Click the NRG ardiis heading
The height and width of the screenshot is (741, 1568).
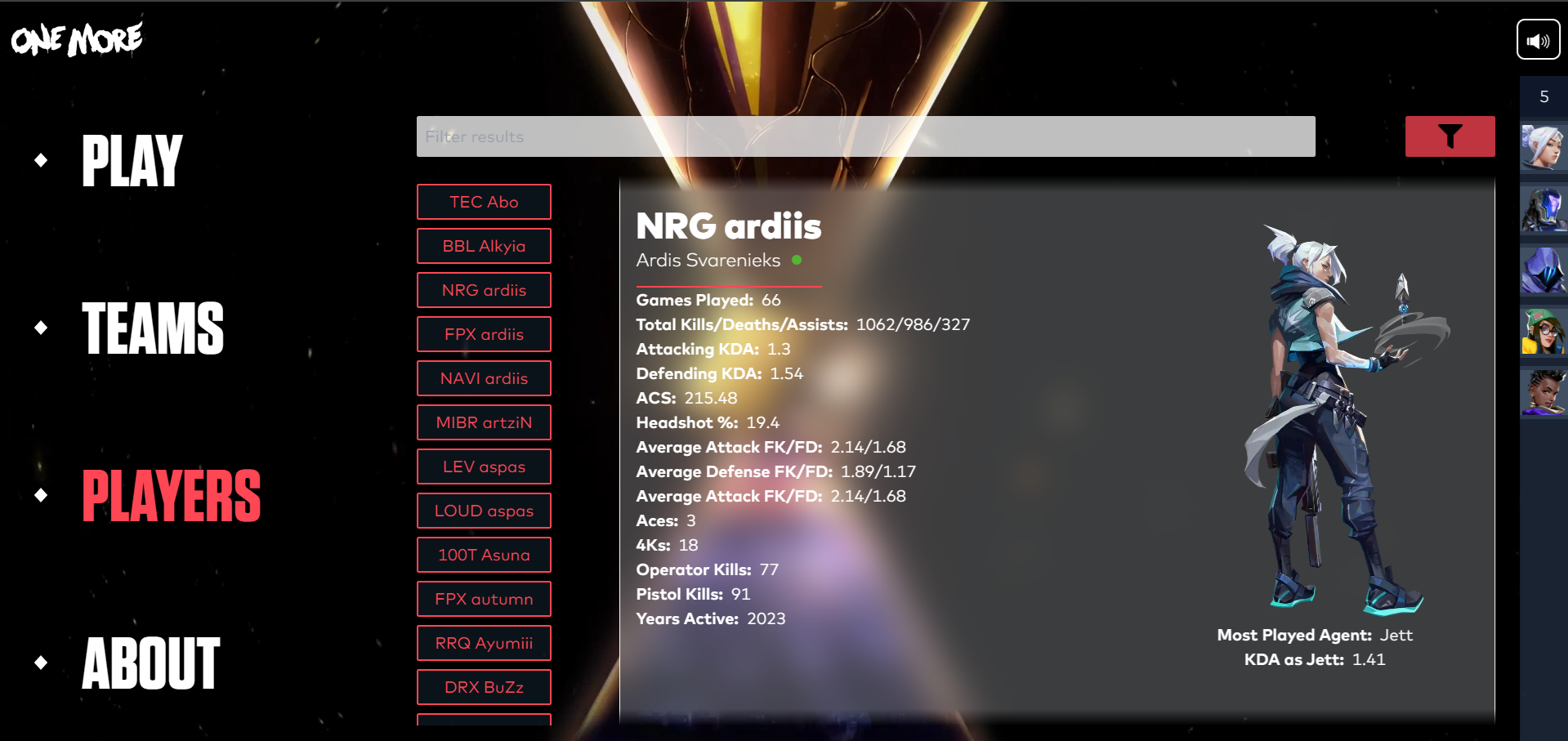pos(729,226)
